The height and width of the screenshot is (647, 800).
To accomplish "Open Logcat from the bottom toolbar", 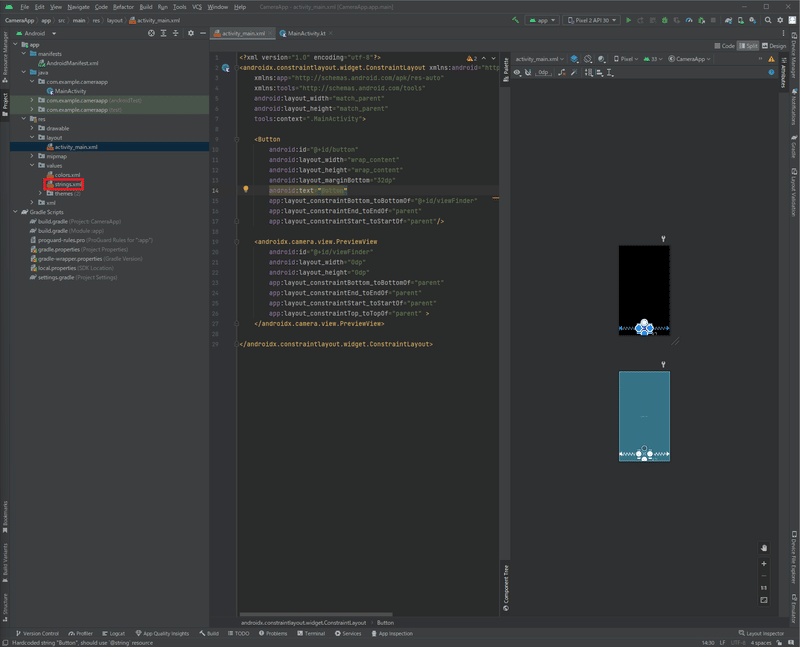I will (x=113, y=633).
